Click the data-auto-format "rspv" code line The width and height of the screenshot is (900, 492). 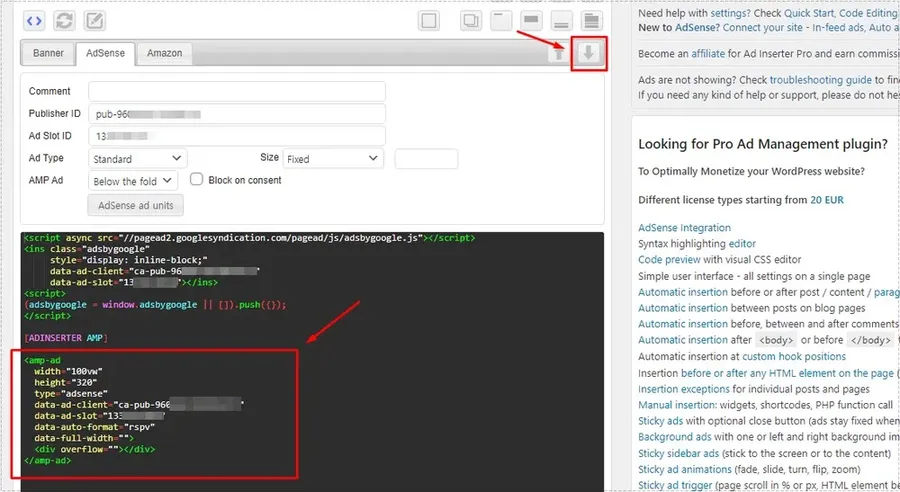point(94,427)
